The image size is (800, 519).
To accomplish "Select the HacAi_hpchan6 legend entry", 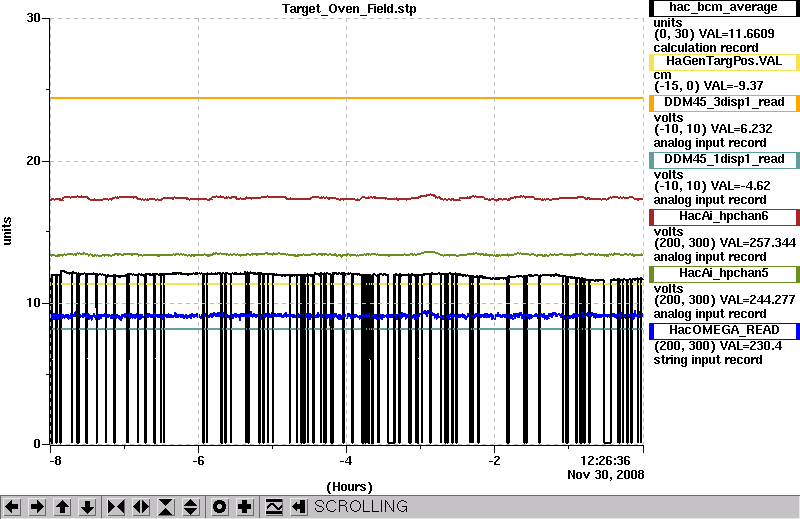I will click(724, 217).
